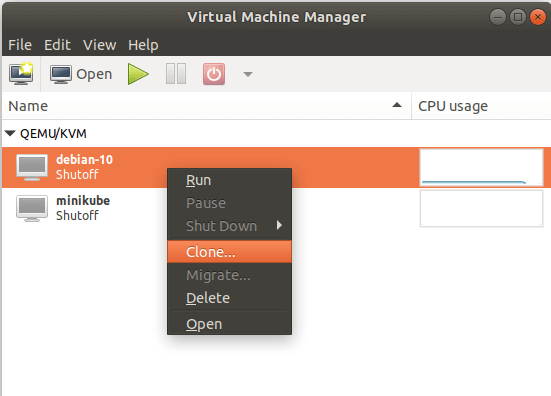Select Pause in the context menu

pos(229,203)
